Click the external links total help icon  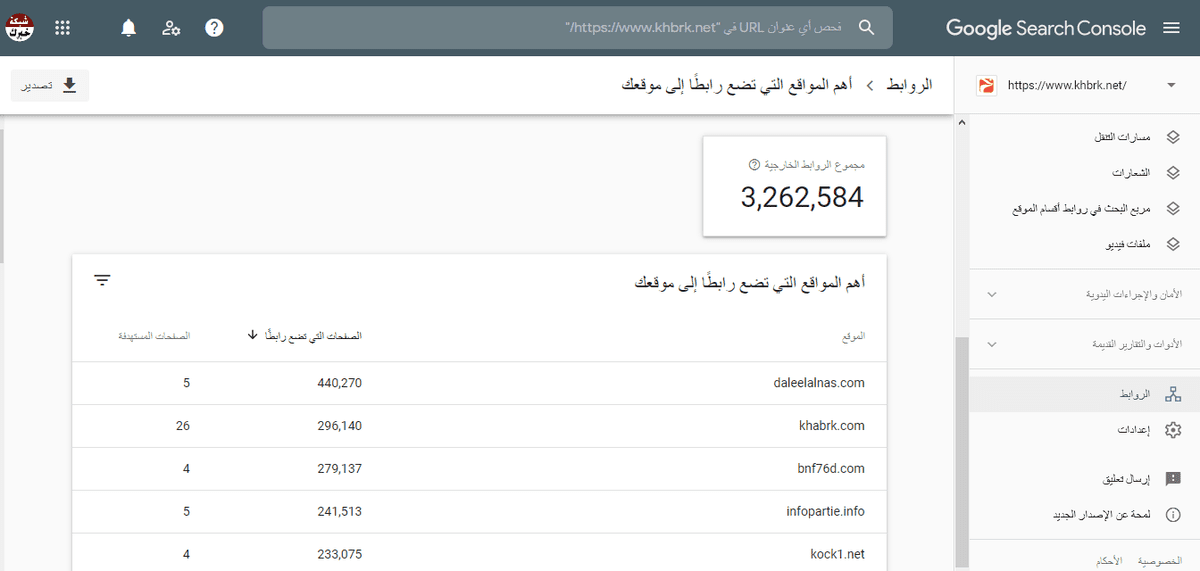coord(754,165)
